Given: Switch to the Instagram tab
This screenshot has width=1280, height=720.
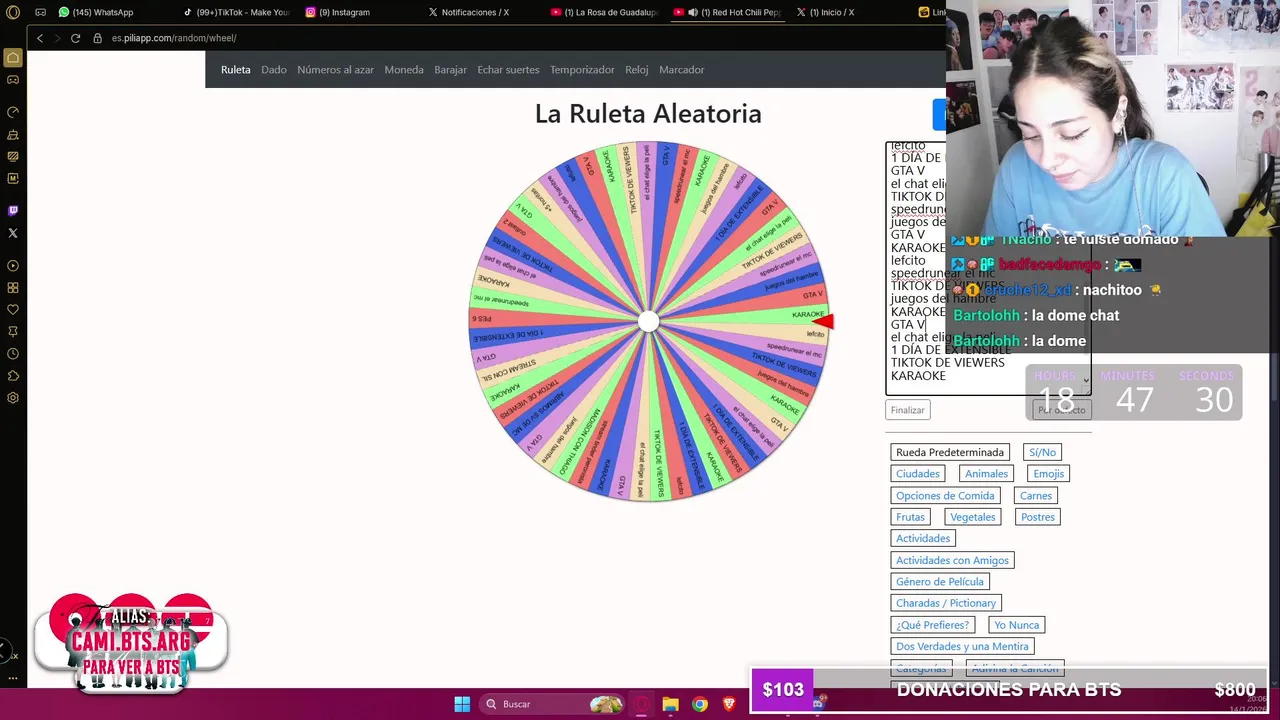Looking at the screenshot, I should pyautogui.click(x=338, y=12).
